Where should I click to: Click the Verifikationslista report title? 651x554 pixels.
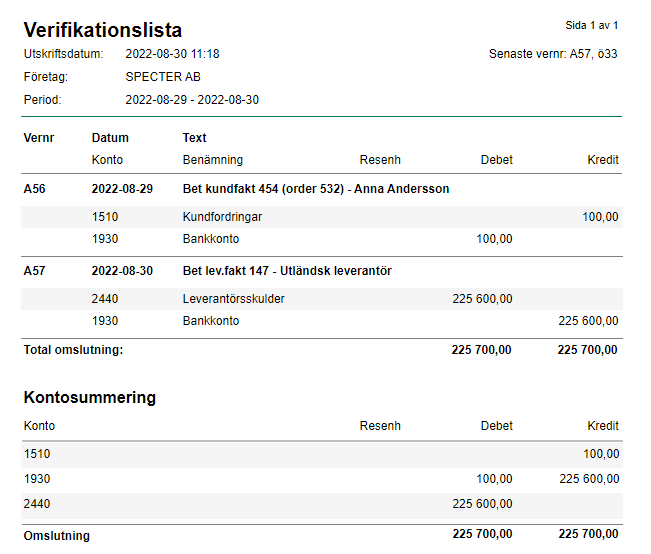point(103,30)
